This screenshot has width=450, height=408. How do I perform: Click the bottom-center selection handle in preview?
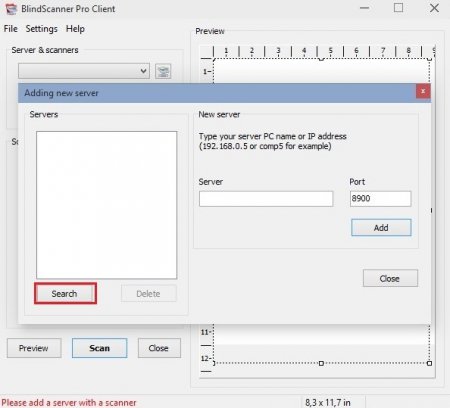click(321, 363)
